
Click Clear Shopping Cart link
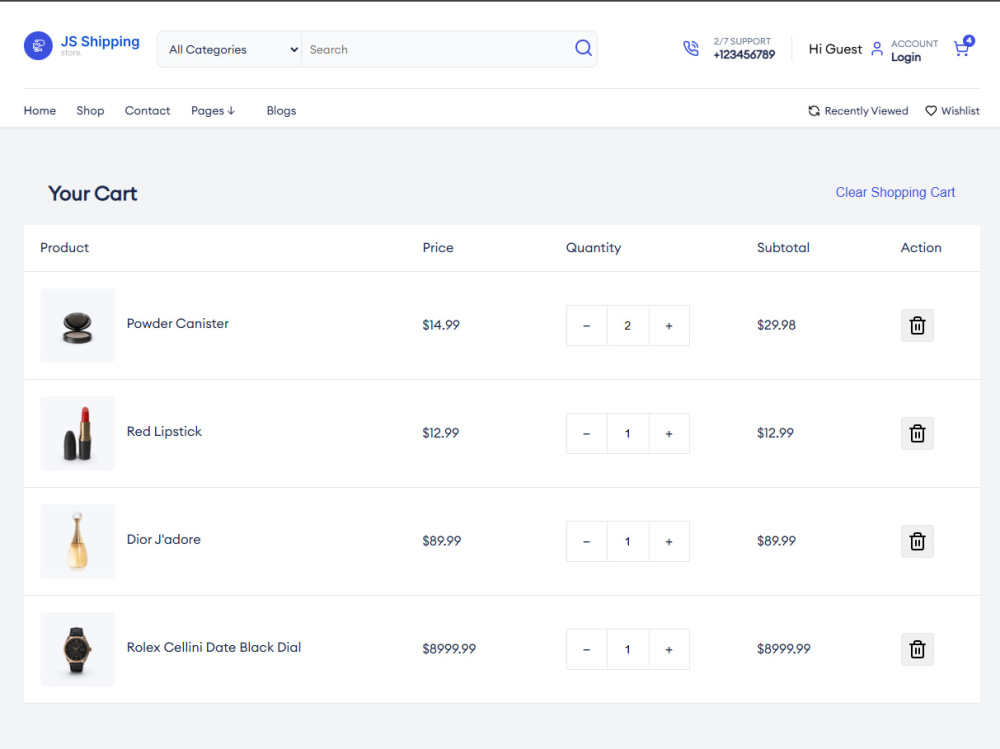coord(895,192)
